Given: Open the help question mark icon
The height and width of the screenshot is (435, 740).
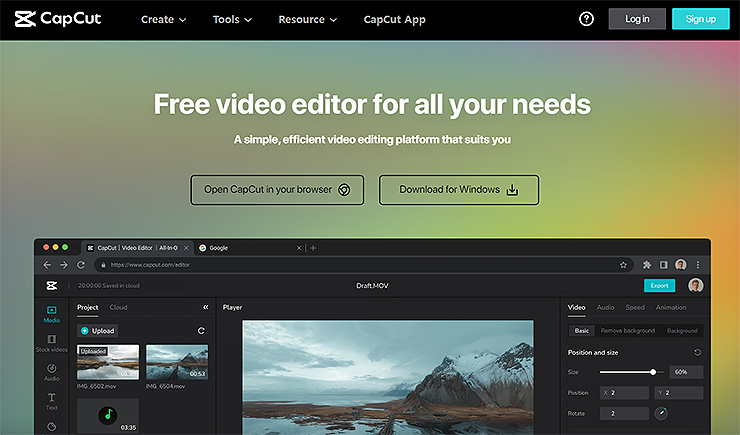Looking at the screenshot, I should [586, 19].
